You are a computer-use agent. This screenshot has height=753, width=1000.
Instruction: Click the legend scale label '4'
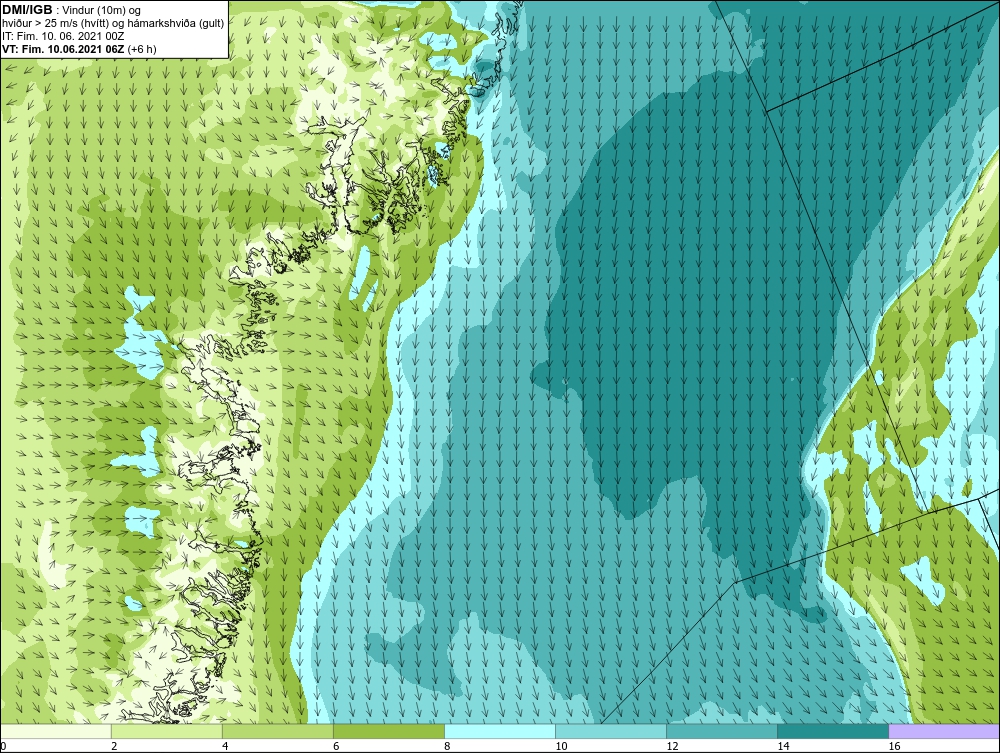point(225,746)
